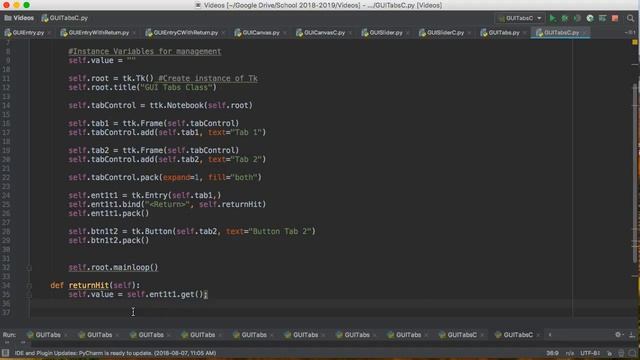640x360 pixels.
Task: Click the toolbar icon just left of the red stop button
Action: pos(602,18)
